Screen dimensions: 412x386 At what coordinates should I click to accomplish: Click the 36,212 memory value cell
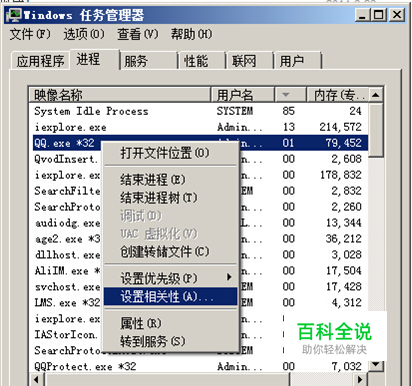click(x=343, y=239)
